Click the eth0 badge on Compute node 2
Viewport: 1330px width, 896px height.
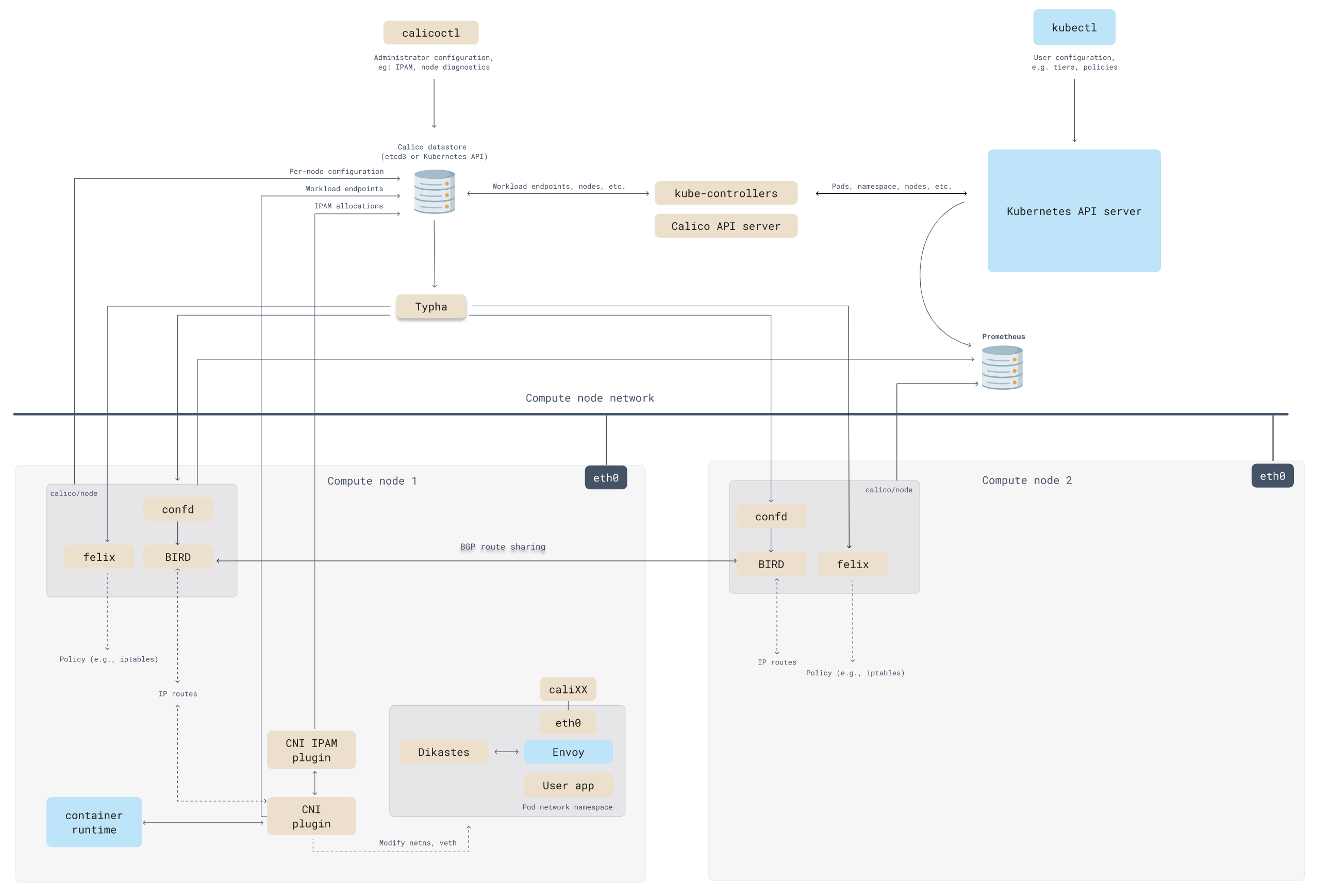(1272, 476)
